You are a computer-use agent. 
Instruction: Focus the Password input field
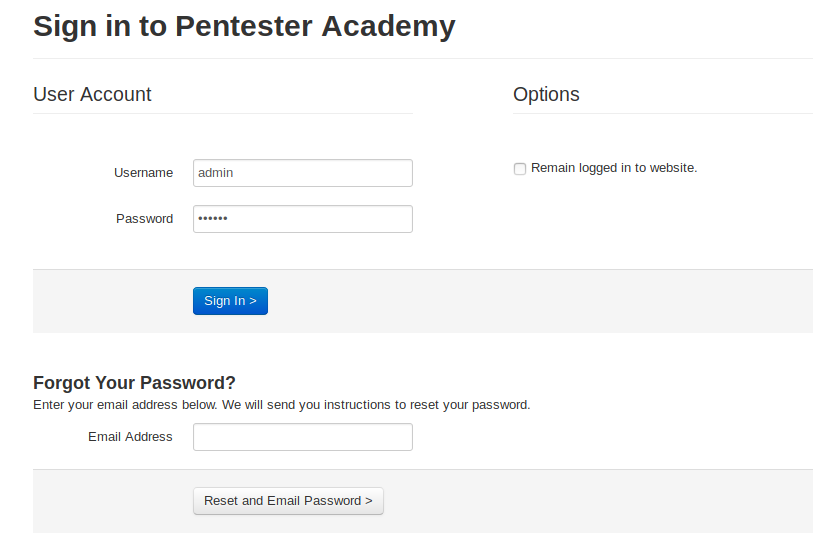click(x=302, y=219)
